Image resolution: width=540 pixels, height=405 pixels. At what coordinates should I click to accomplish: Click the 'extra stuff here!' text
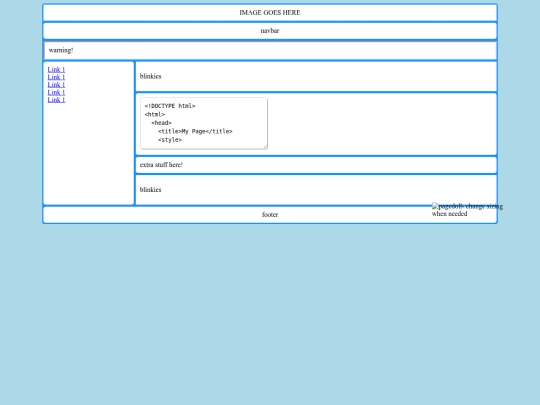tap(161, 165)
